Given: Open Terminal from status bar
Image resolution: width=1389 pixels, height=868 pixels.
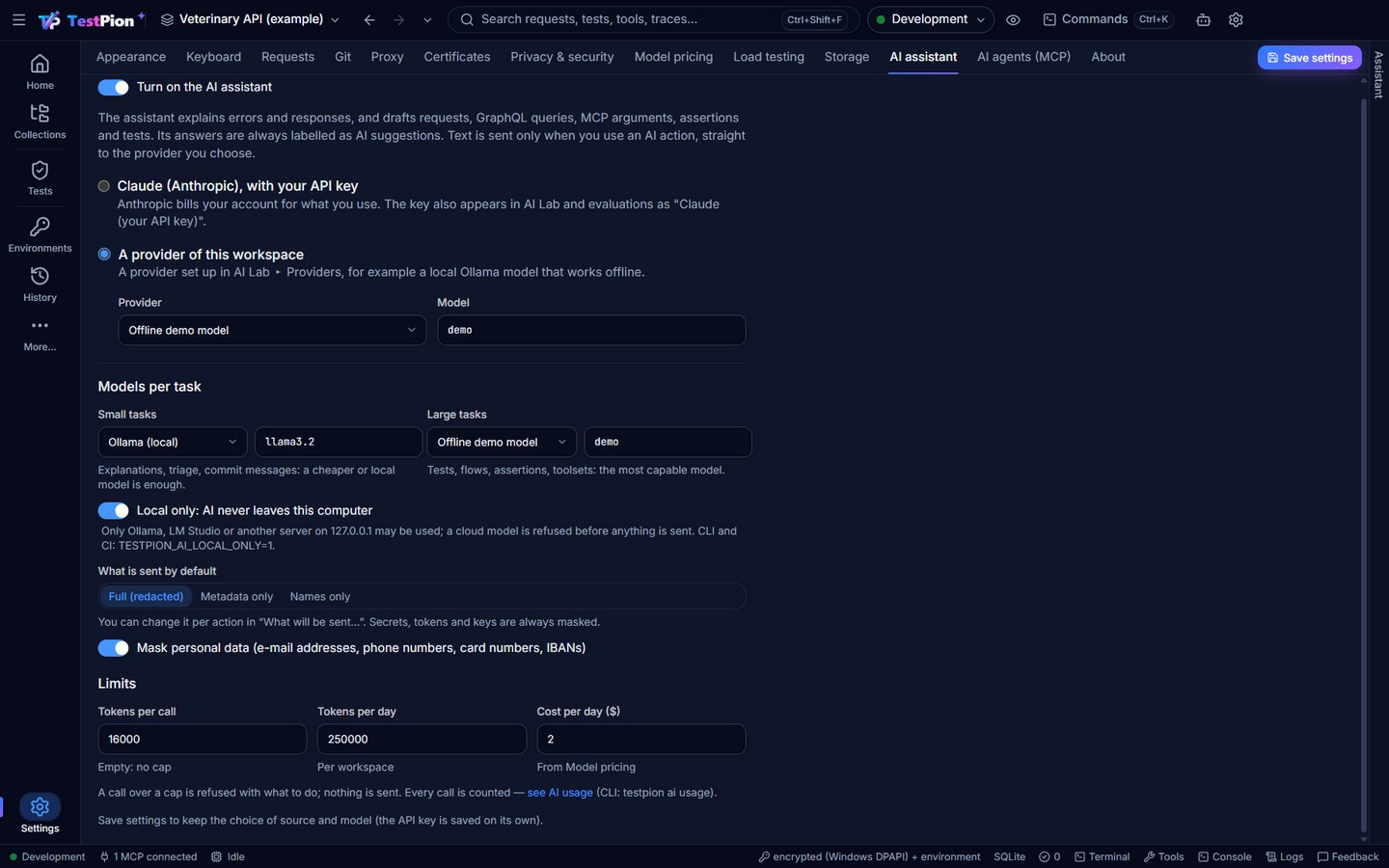Looking at the screenshot, I should [x=1102, y=856].
